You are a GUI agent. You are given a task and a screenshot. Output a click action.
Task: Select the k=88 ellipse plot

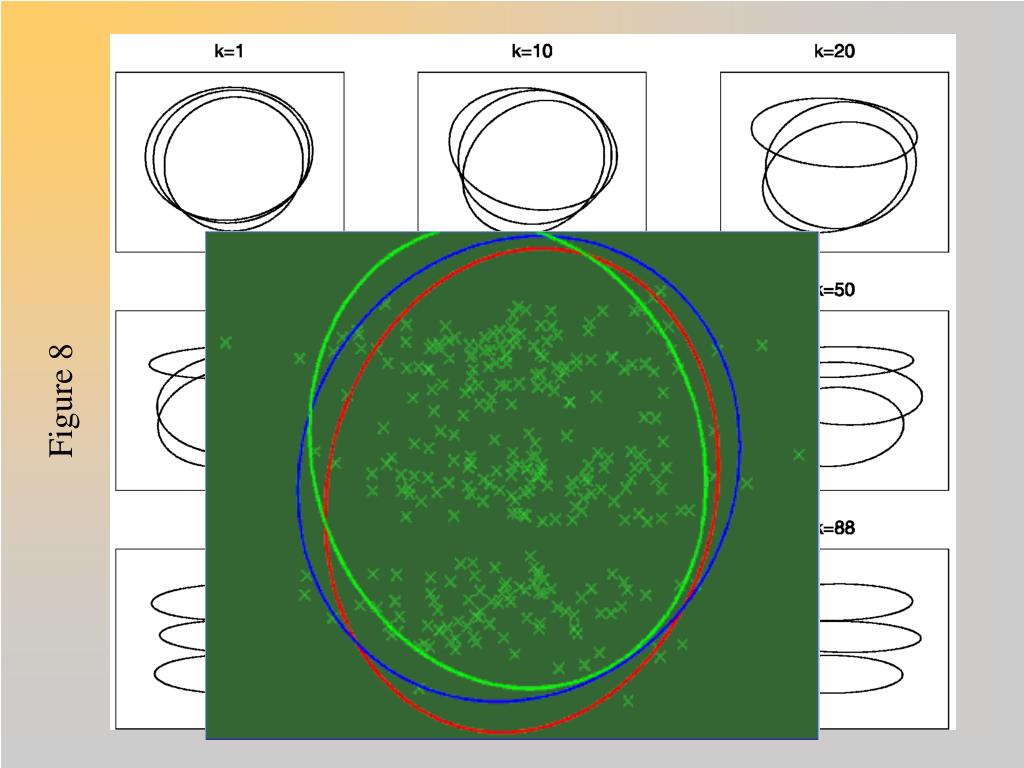point(884,639)
